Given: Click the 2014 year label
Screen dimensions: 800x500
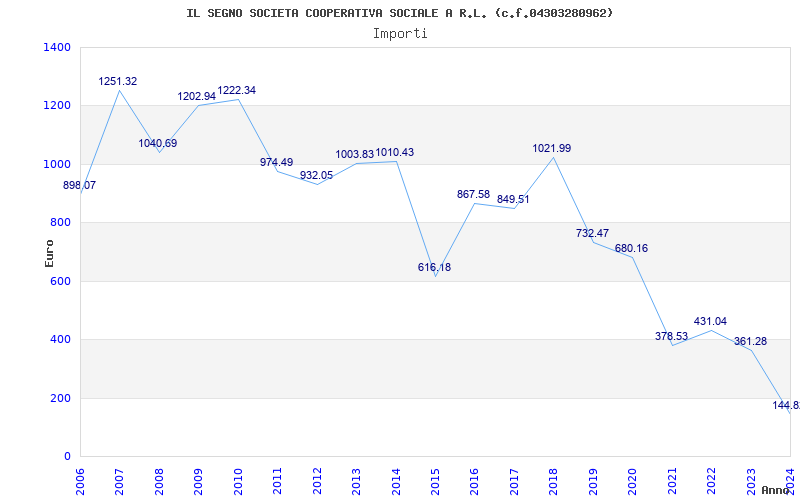Looking at the screenshot, I should coord(395,481).
